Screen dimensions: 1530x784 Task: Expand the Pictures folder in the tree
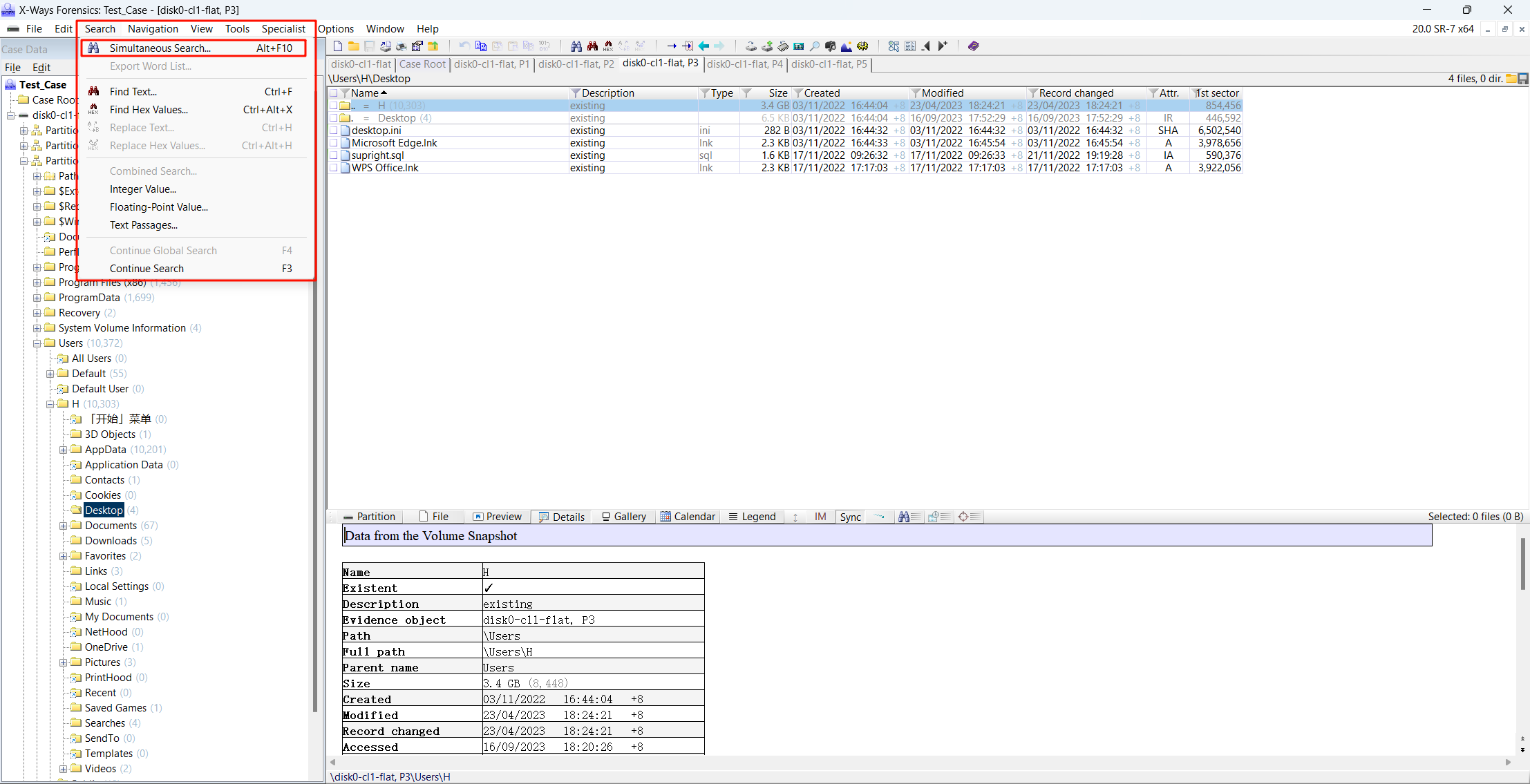point(64,662)
